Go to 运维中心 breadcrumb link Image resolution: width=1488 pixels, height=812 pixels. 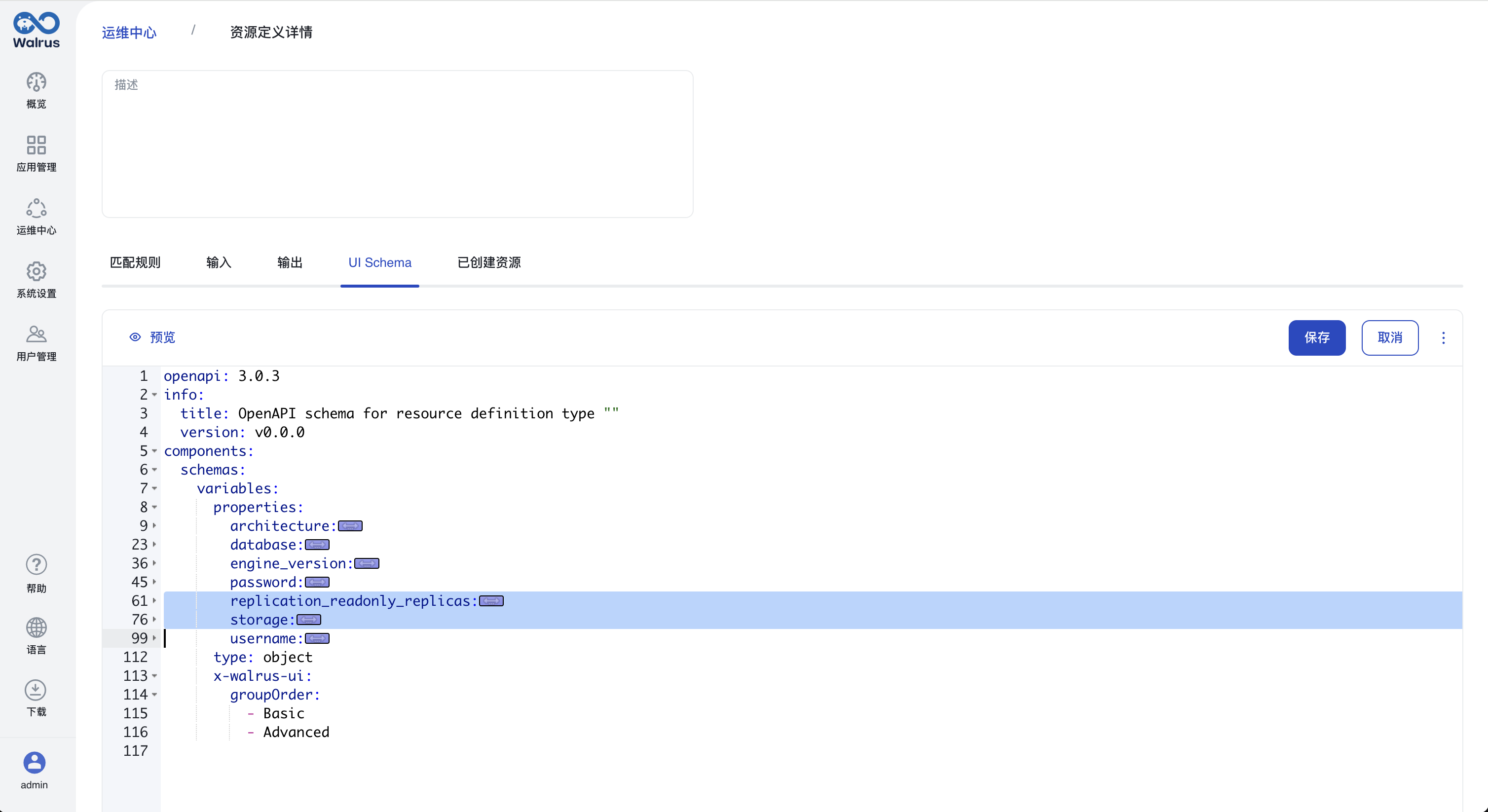(129, 33)
